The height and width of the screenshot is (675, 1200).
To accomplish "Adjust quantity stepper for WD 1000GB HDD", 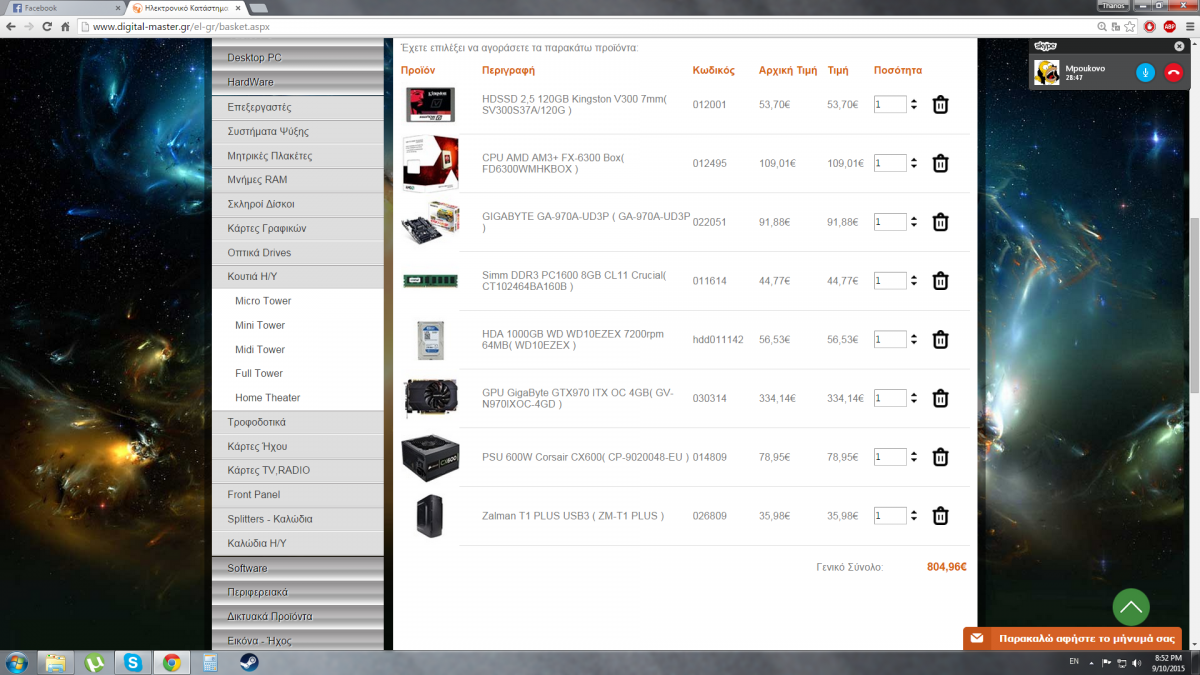I will point(914,339).
